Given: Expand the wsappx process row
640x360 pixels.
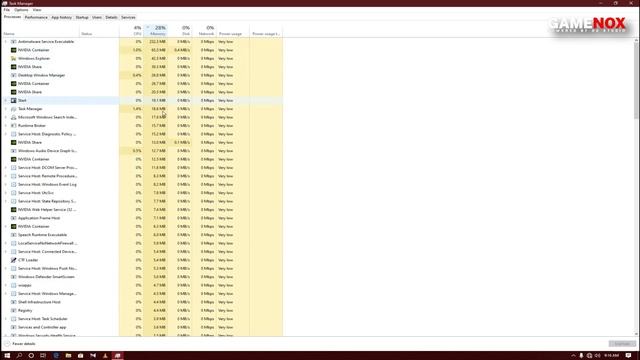Looking at the screenshot, I should [5, 285].
